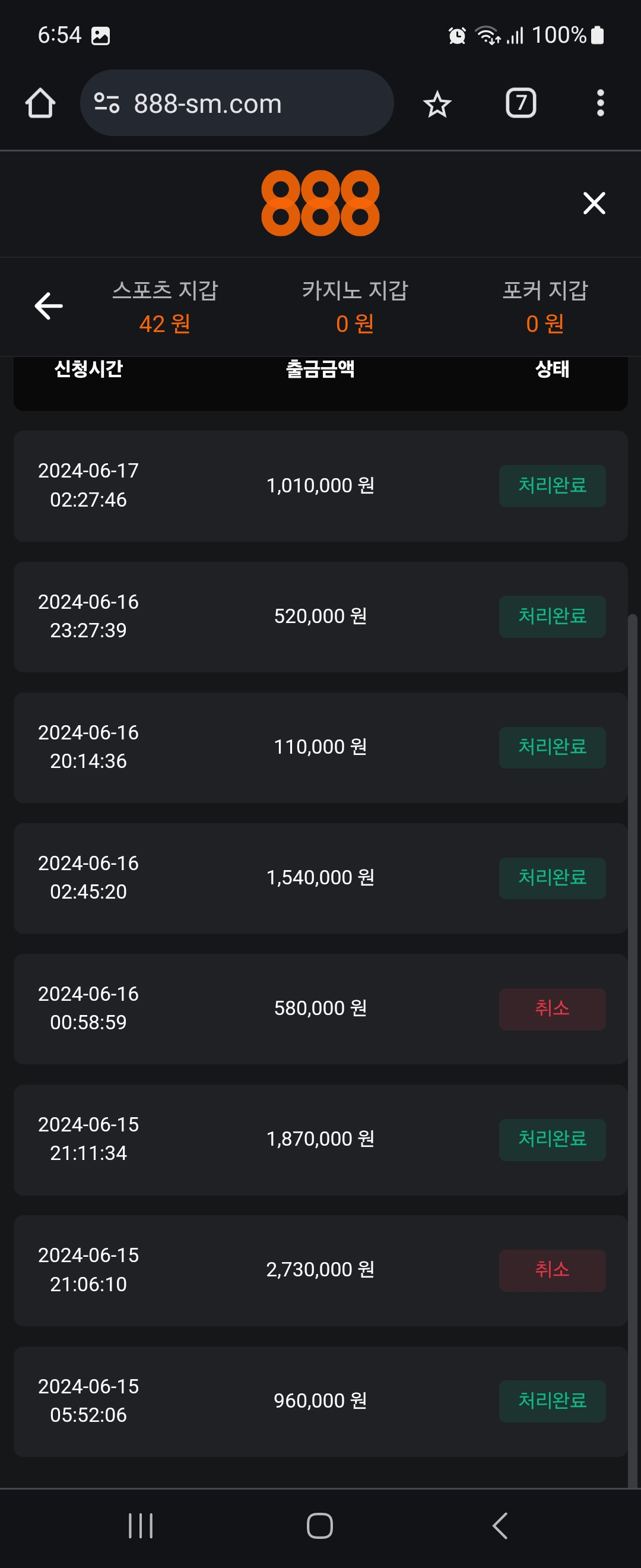
Task: Bookmark this page with the star icon
Action: [x=437, y=104]
